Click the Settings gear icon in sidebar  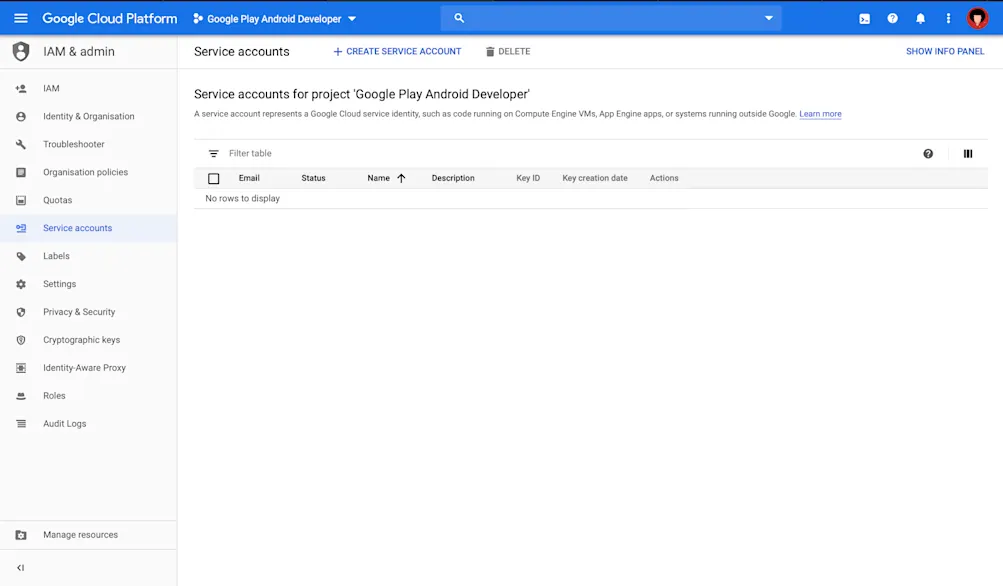coord(20,284)
